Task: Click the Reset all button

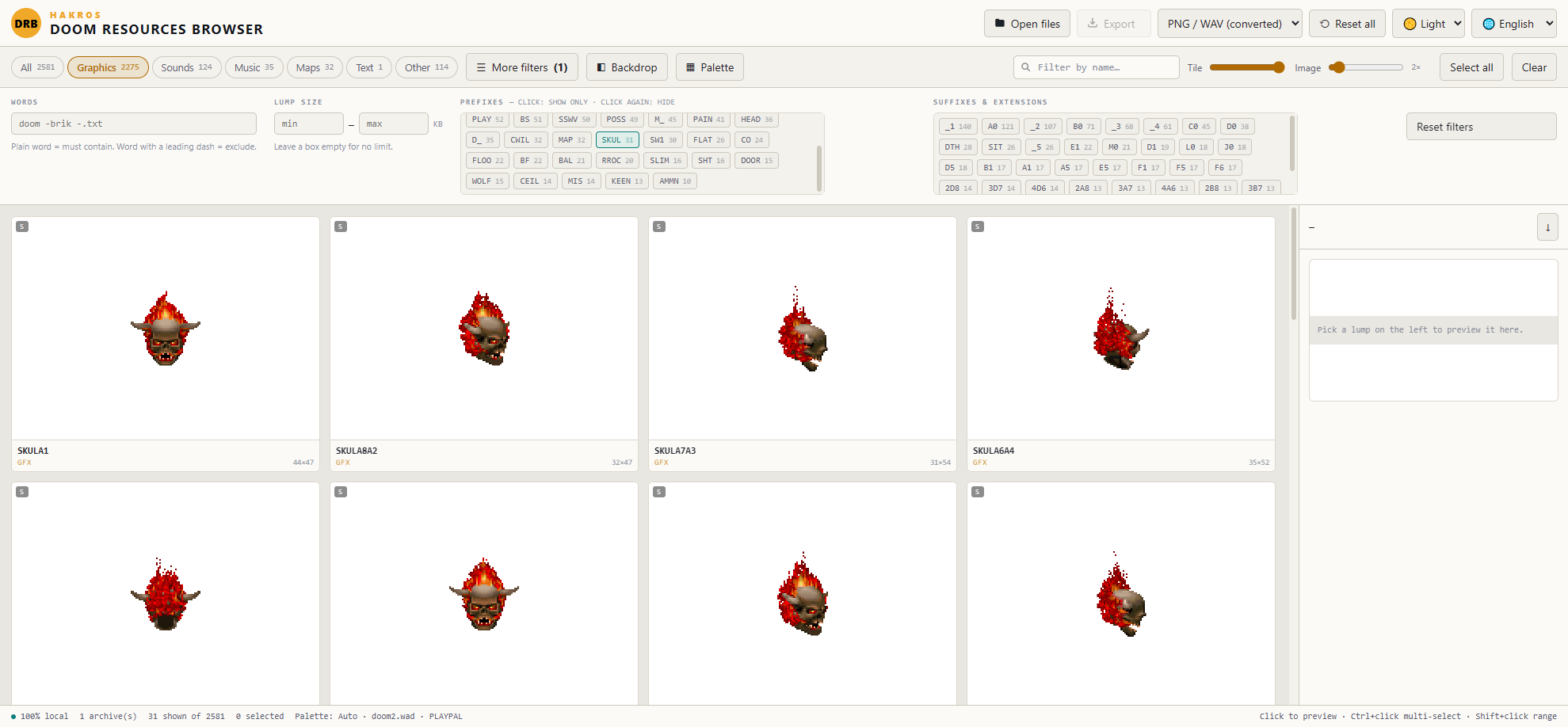Action: [x=1347, y=24]
